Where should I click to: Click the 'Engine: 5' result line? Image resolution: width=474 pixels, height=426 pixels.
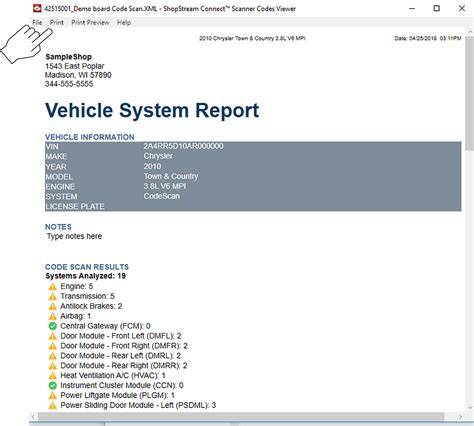coord(77,286)
